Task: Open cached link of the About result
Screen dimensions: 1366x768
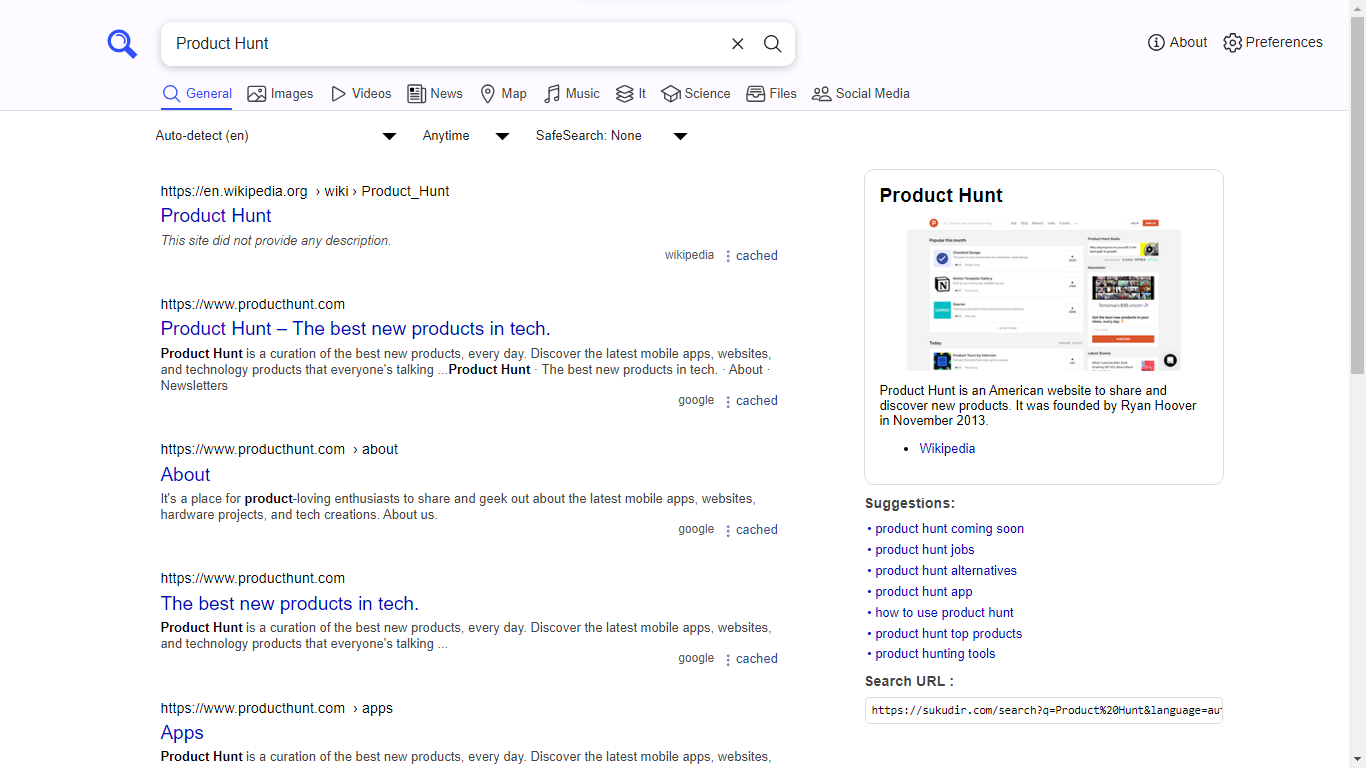Action: pos(757,529)
